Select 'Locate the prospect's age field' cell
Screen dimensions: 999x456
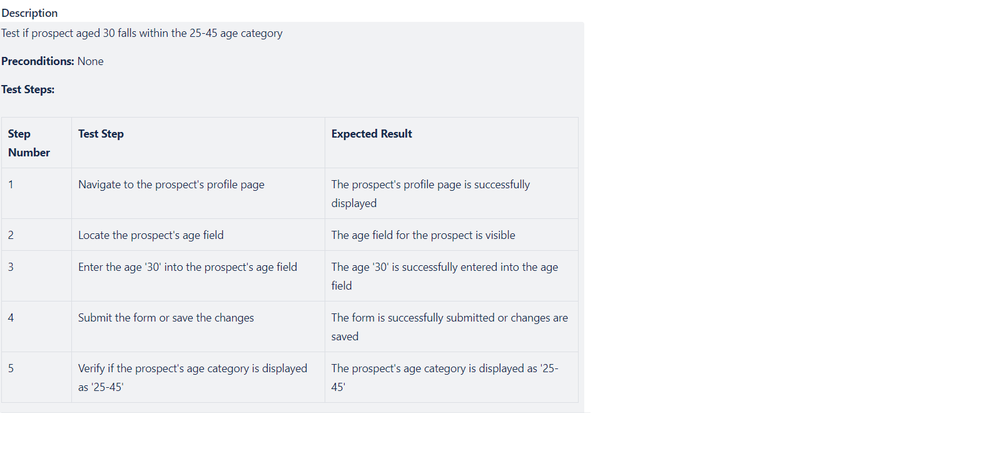pyautogui.click(x=198, y=235)
